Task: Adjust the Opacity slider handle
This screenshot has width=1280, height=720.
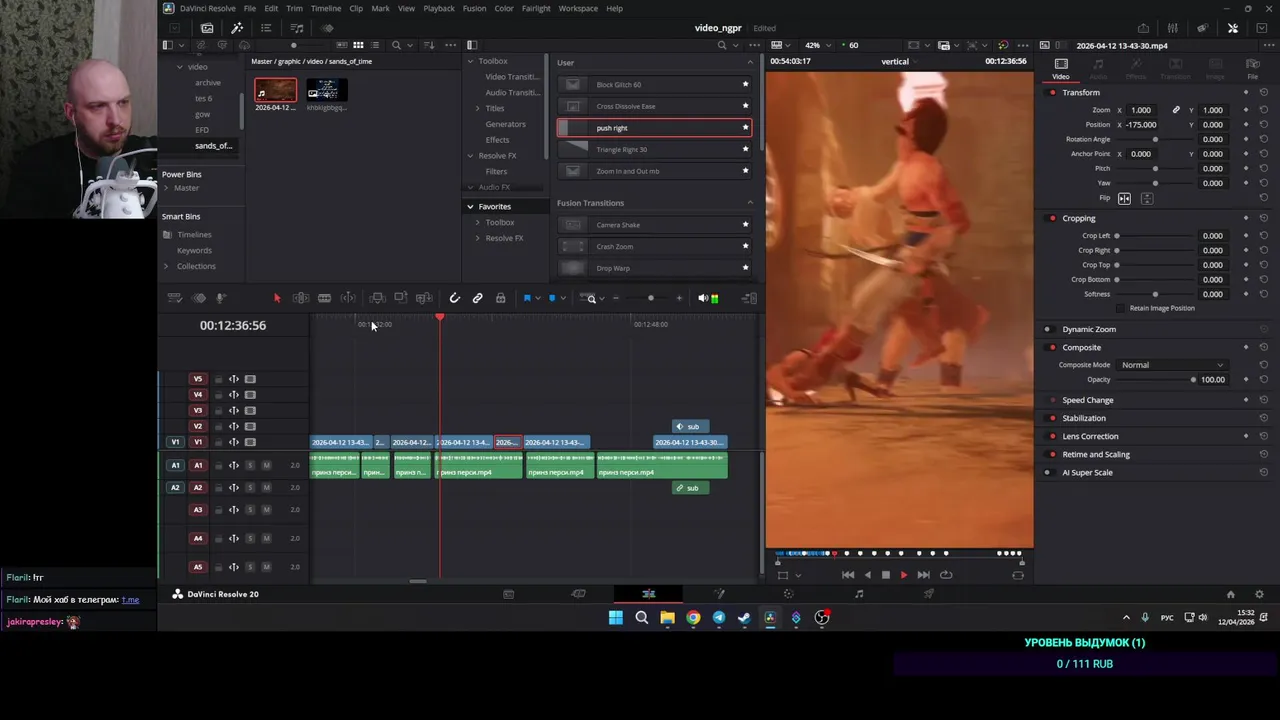Action: 1193,380
